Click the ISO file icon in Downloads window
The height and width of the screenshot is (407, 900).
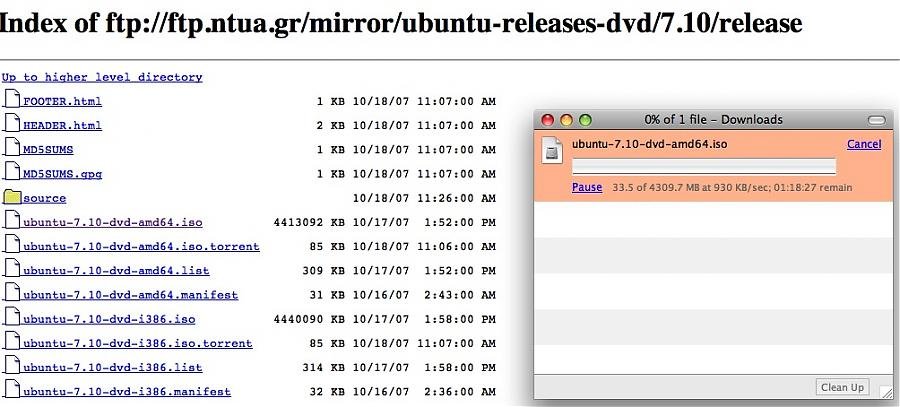552,150
